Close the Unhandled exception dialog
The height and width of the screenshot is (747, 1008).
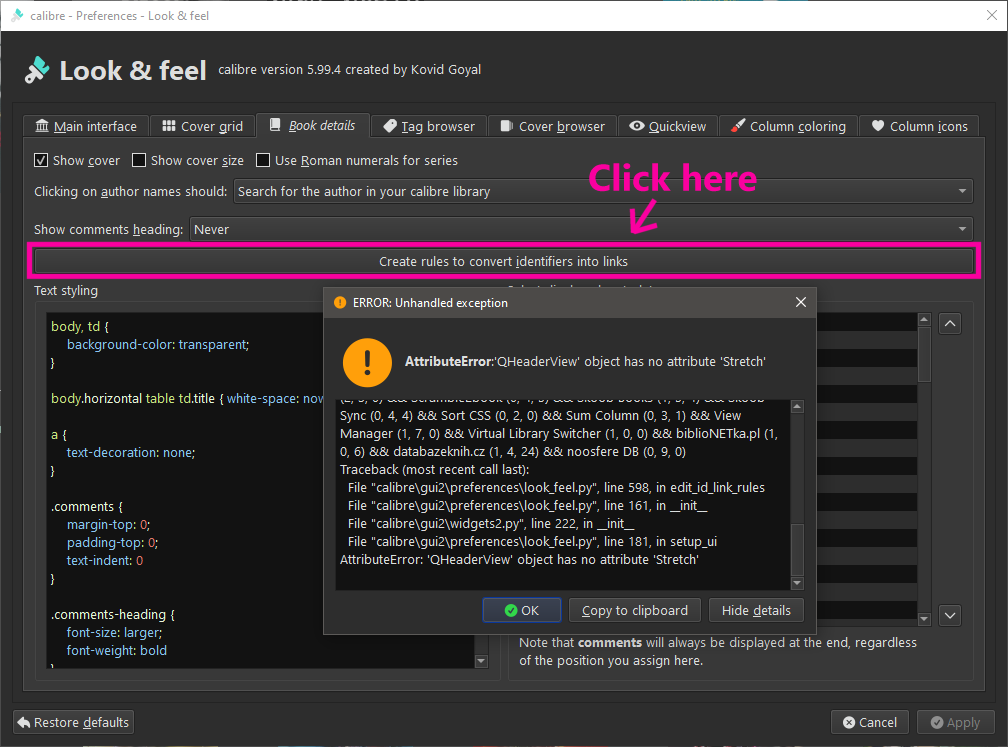click(x=800, y=302)
